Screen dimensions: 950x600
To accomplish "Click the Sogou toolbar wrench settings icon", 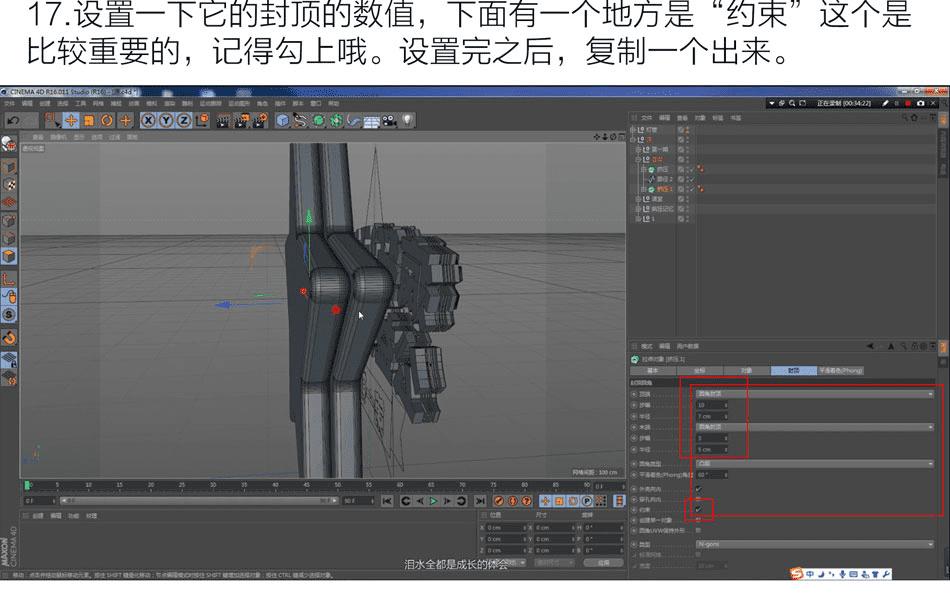I will tap(886, 573).
